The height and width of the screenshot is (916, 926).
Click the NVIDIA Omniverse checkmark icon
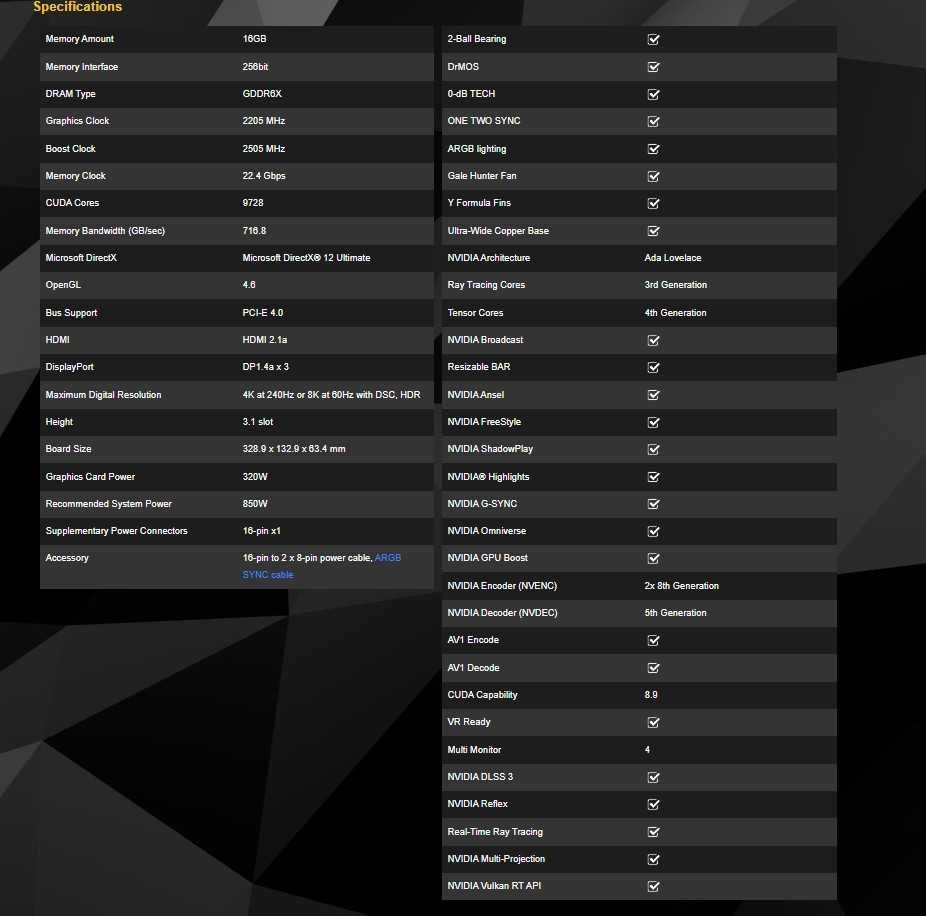[x=653, y=532]
